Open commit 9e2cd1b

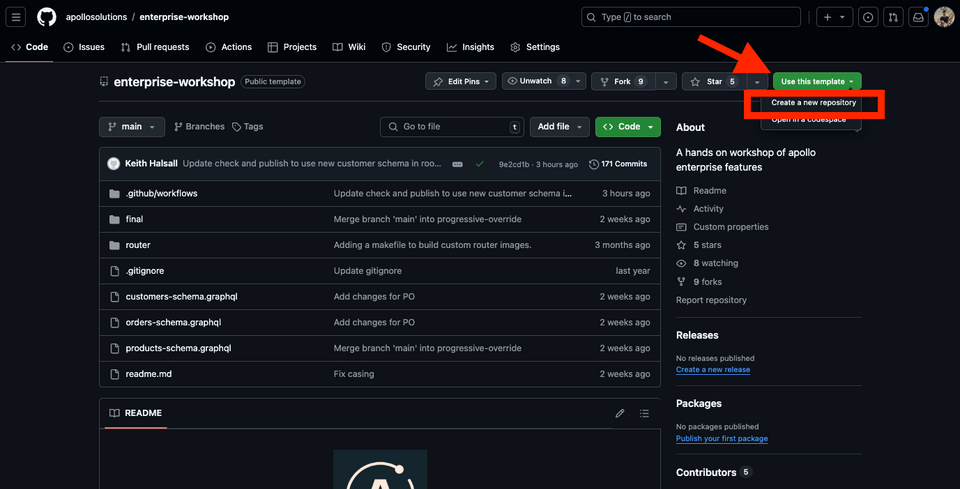(512, 164)
